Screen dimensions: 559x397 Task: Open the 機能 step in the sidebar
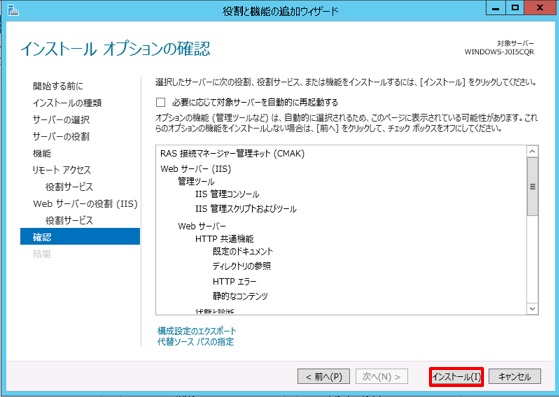coord(42,153)
